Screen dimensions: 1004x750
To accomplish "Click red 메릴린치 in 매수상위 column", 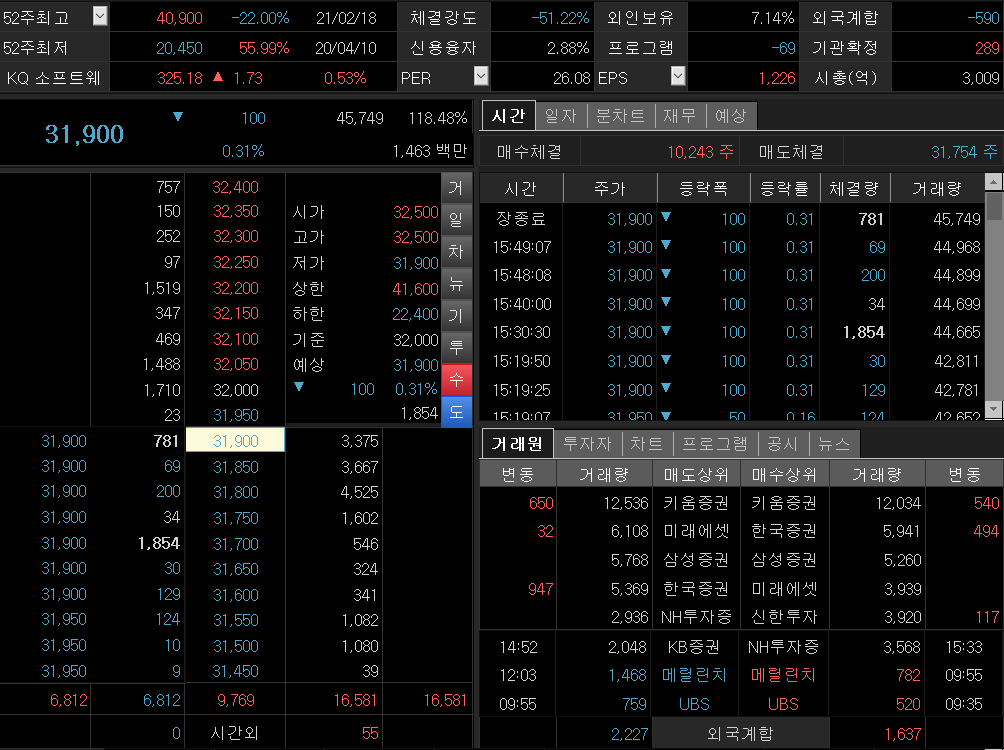I will 784,675.
